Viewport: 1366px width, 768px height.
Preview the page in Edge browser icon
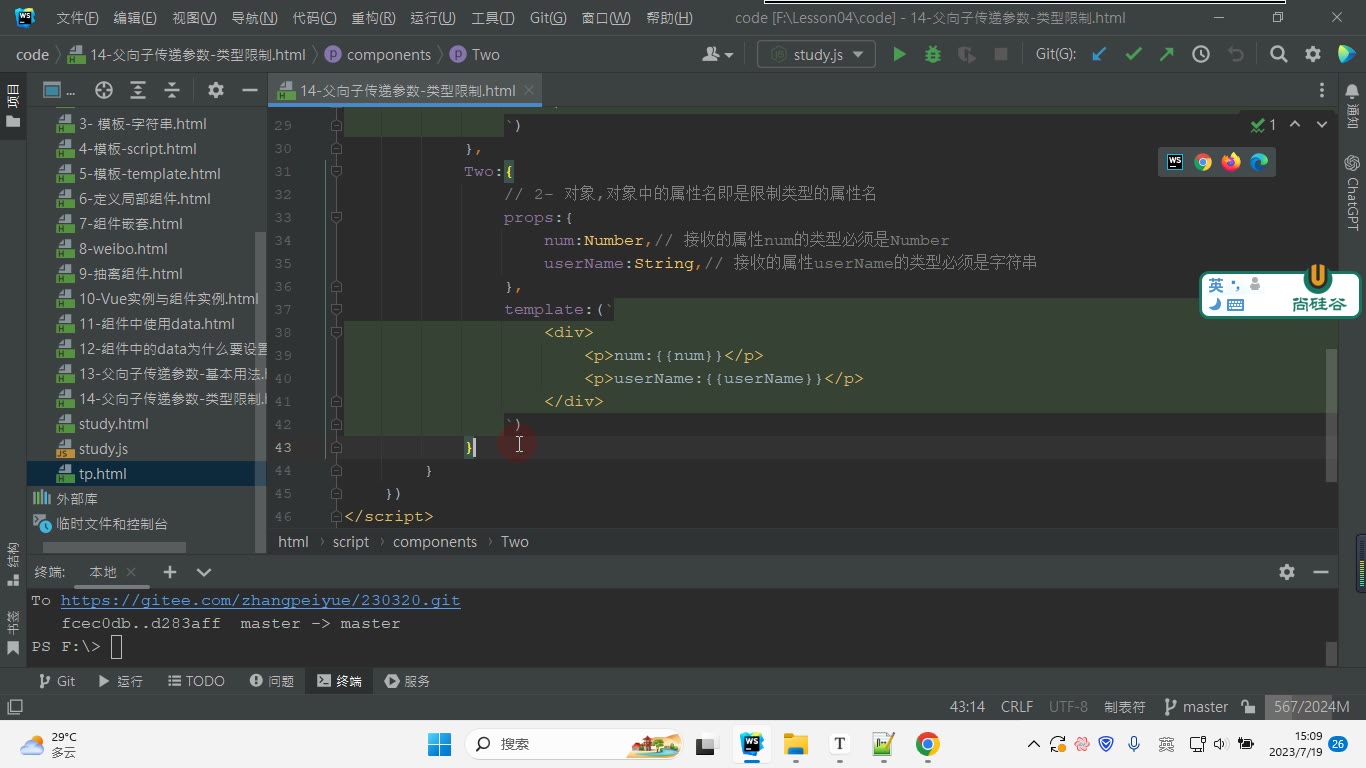coord(1259,162)
